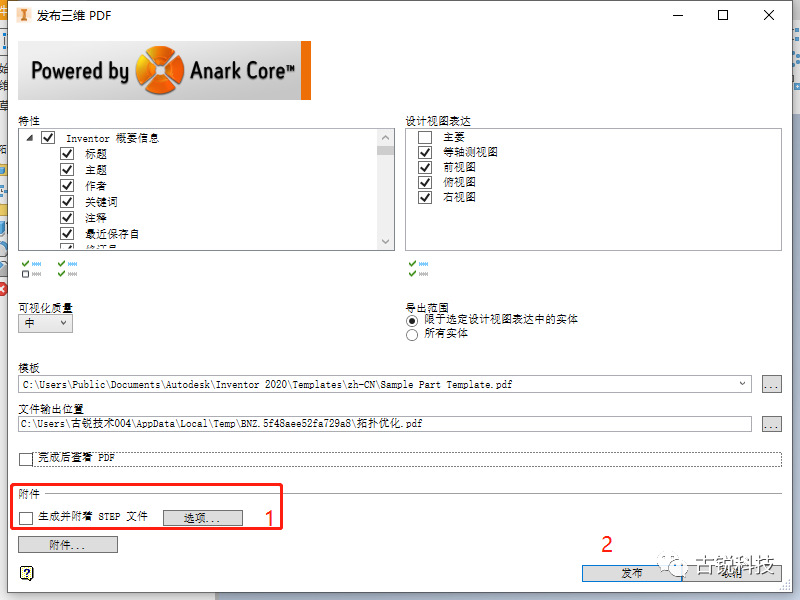Enable the 主要 design view checkbox
This screenshot has height=600, width=800.
coord(425,137)
